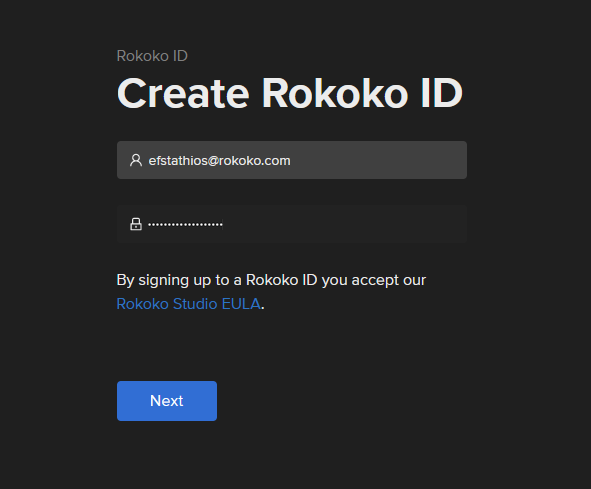Click the 'Next' label text on the button

pyautogui.click(x=167, y=401)
